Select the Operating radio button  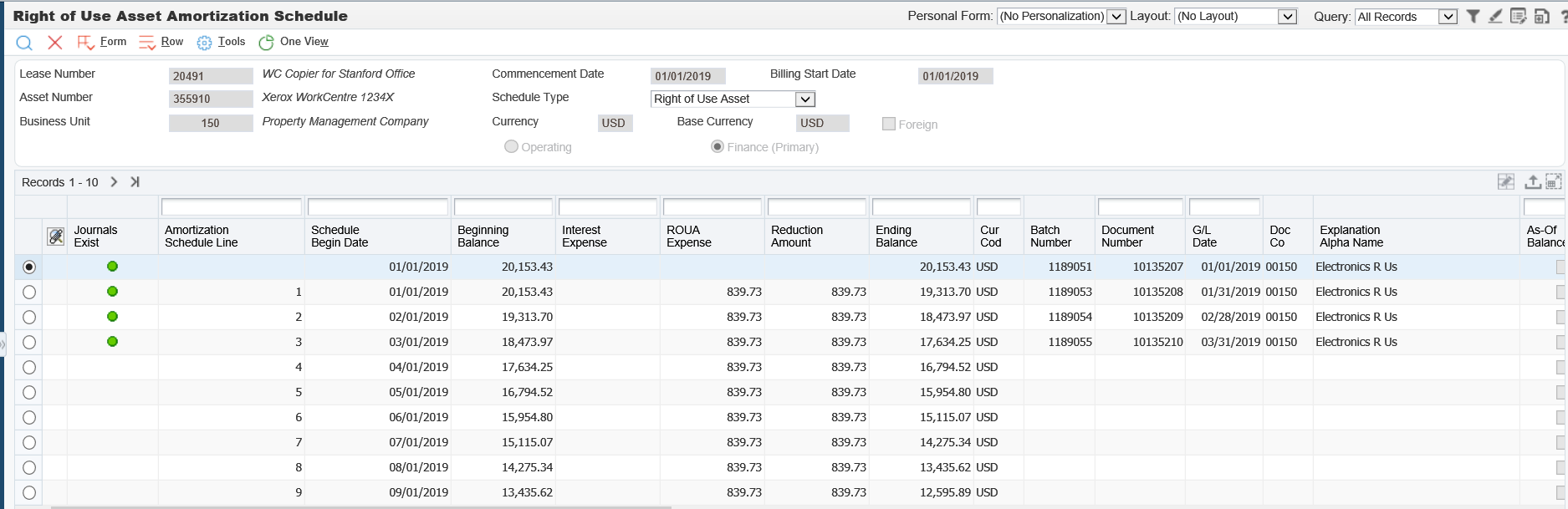click(x=511, y=146)
